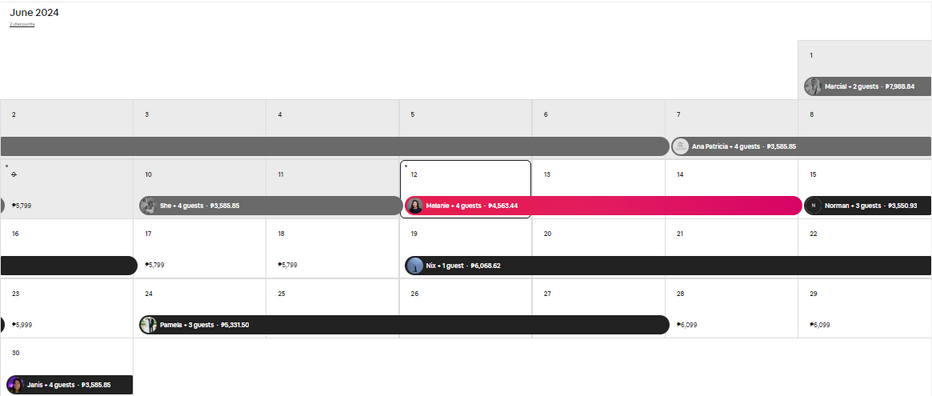Click Janis's avatar on June 30

click(16, 385)
